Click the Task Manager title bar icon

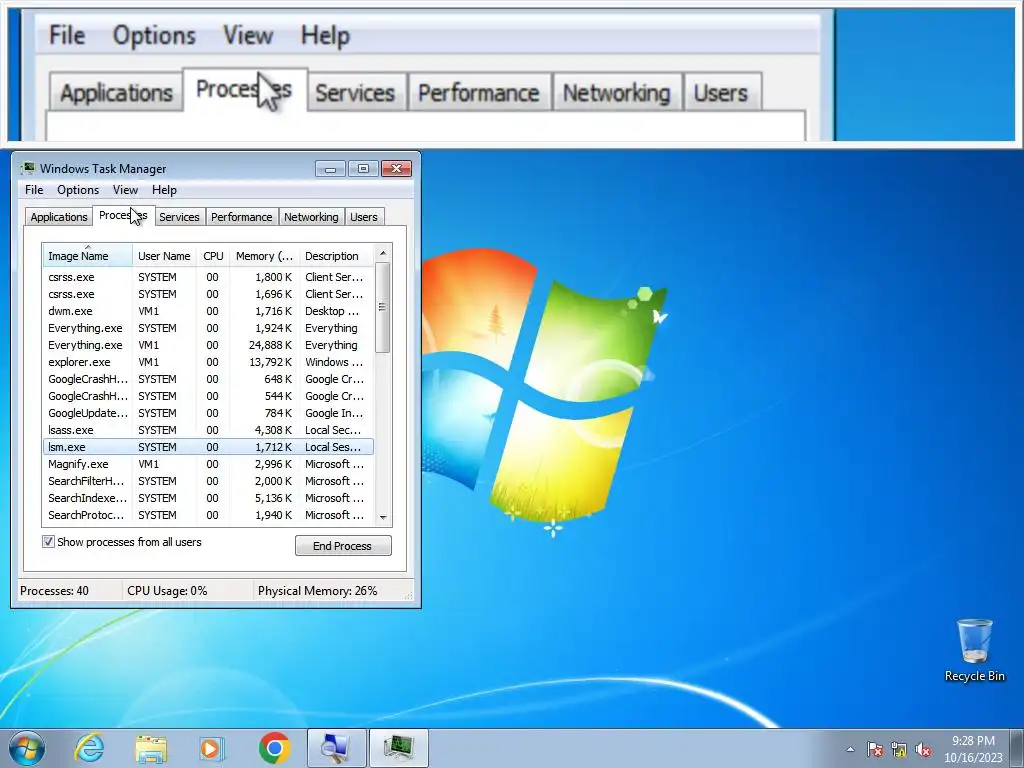click(27, 168)
